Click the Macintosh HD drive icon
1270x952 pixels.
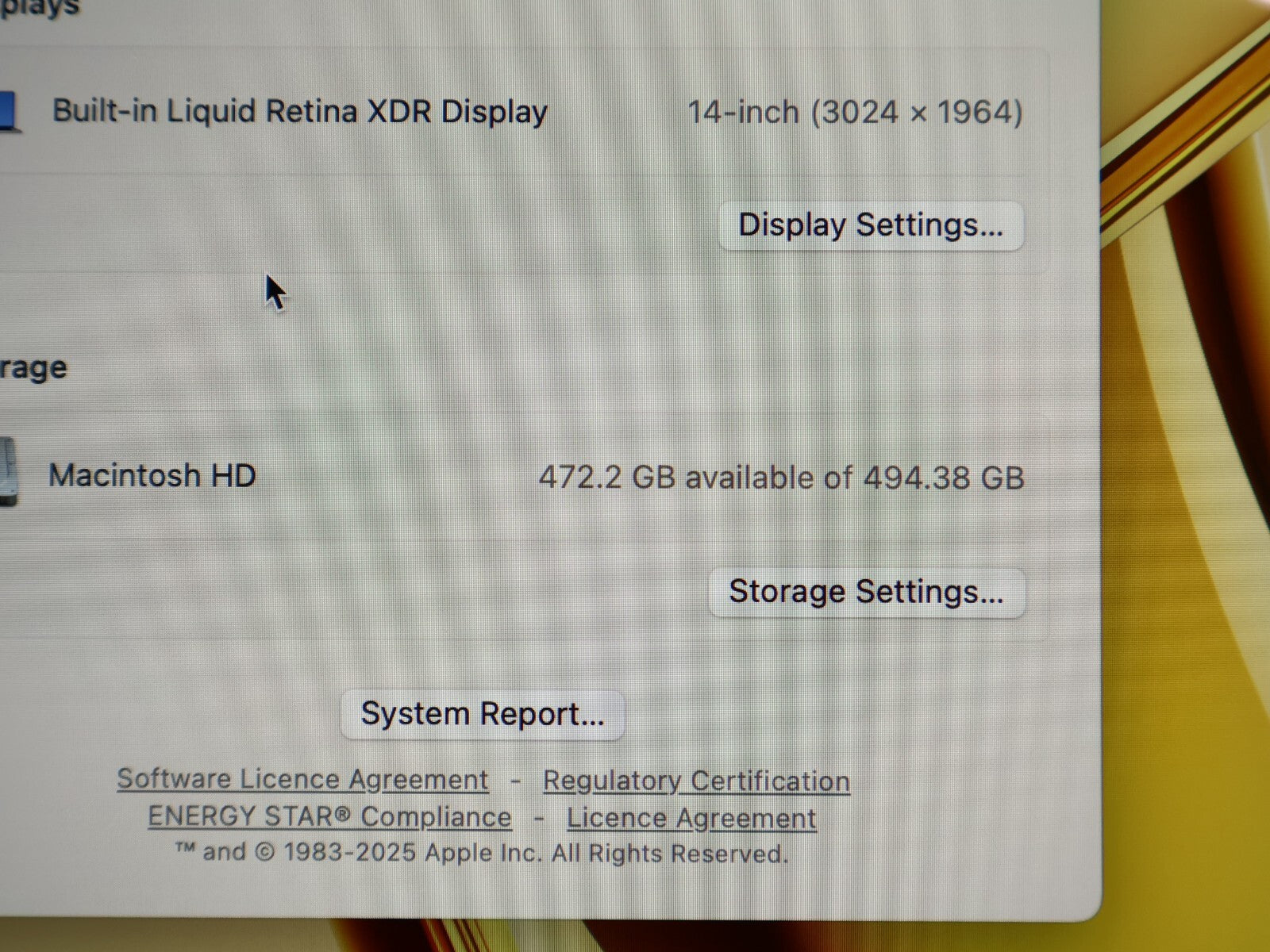tap(8, 471)
